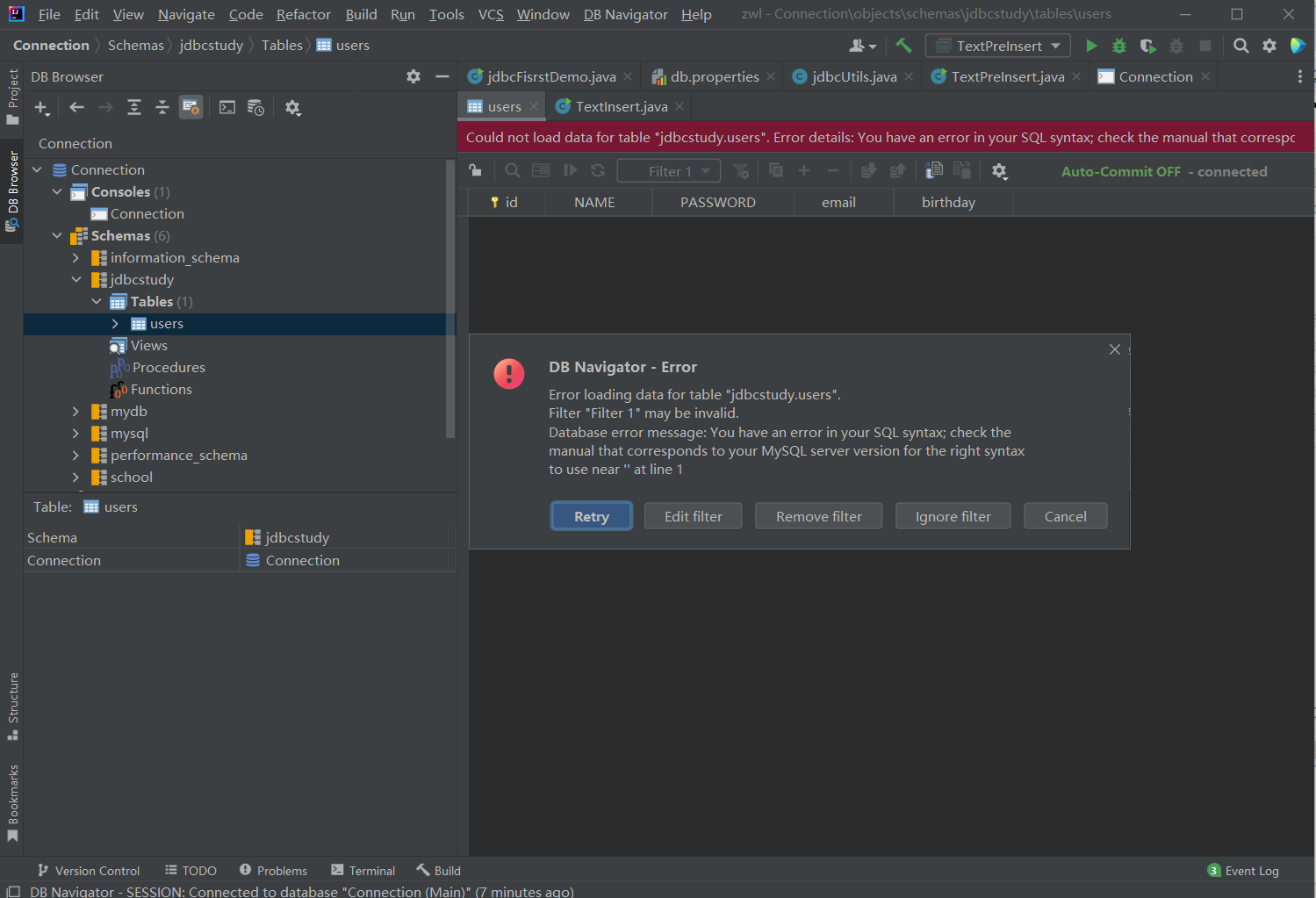Open DB Browser panel options gear icon
This screenshot has height=898, width=1316.
[413, 76]
